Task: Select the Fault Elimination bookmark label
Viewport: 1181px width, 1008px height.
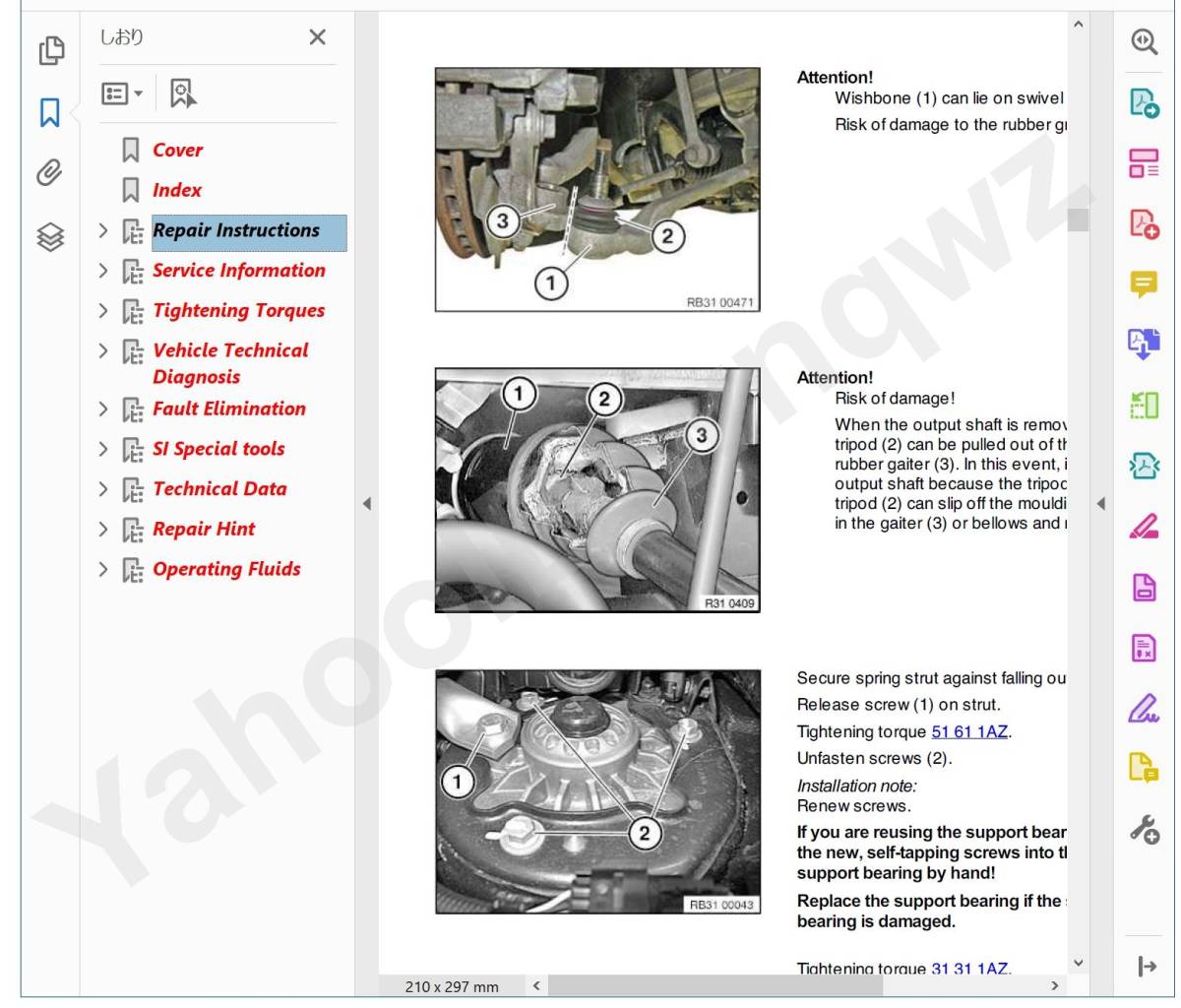Action: pos(229,409)
